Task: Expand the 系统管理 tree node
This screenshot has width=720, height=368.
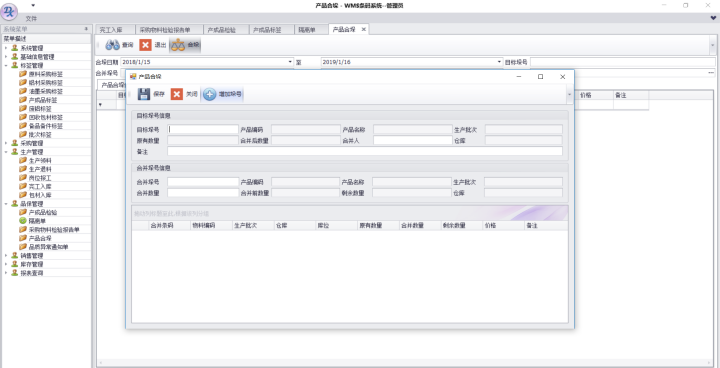Action: pyautogui.click(x=6, y=48)
